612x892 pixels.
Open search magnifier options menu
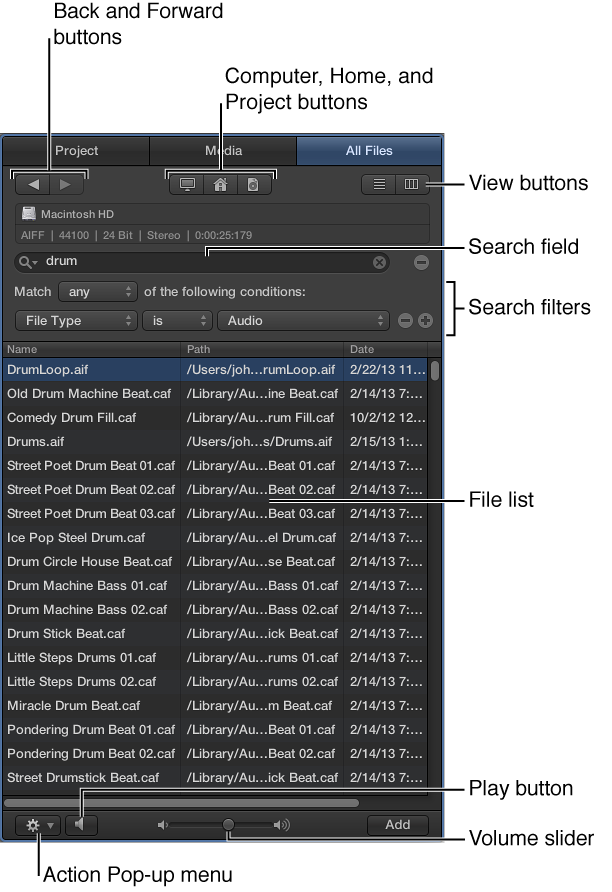click(x=27, y=262)
